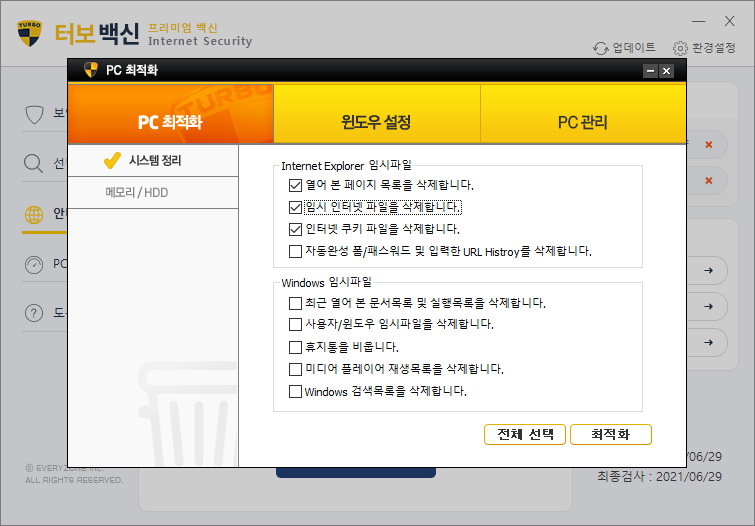Click top arrow button in main window
Screen dimensions: 755x526
tap(708, 270)
